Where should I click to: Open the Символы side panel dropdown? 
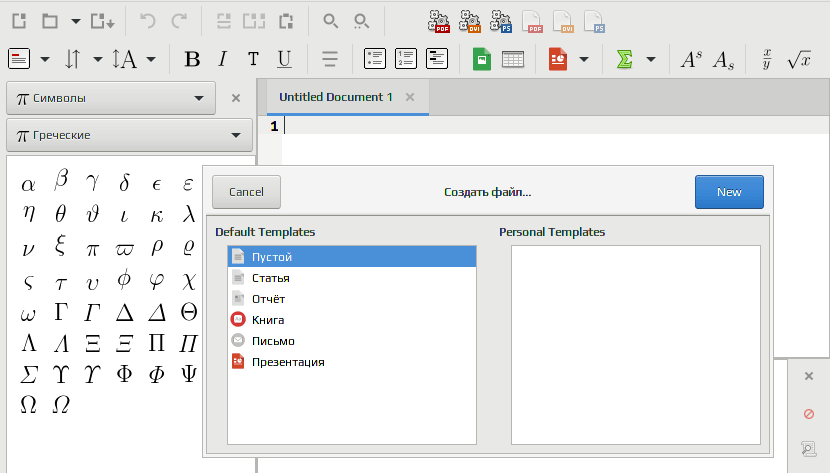coord(111,98)
